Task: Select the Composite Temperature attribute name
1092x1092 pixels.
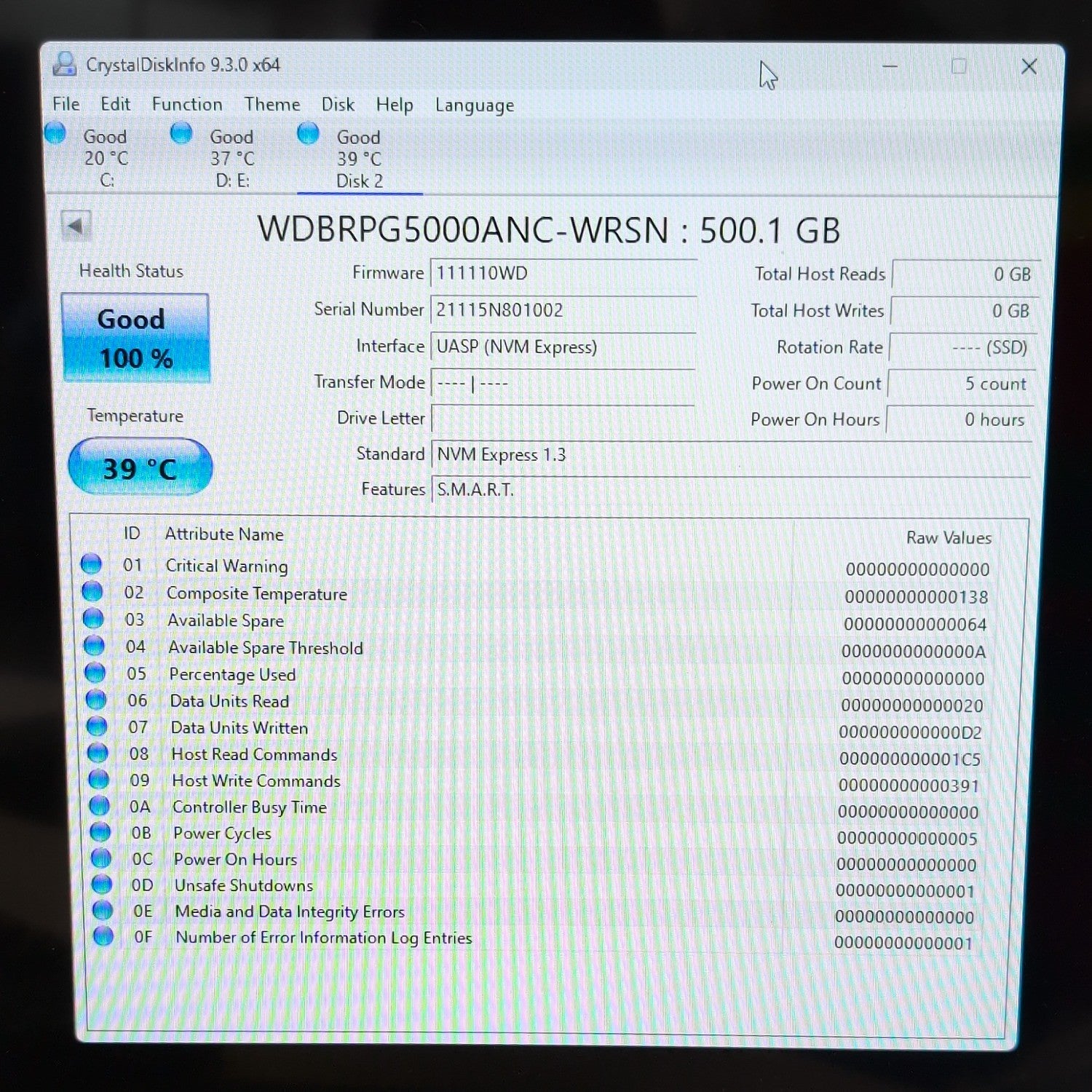Action: coord(257,594)
